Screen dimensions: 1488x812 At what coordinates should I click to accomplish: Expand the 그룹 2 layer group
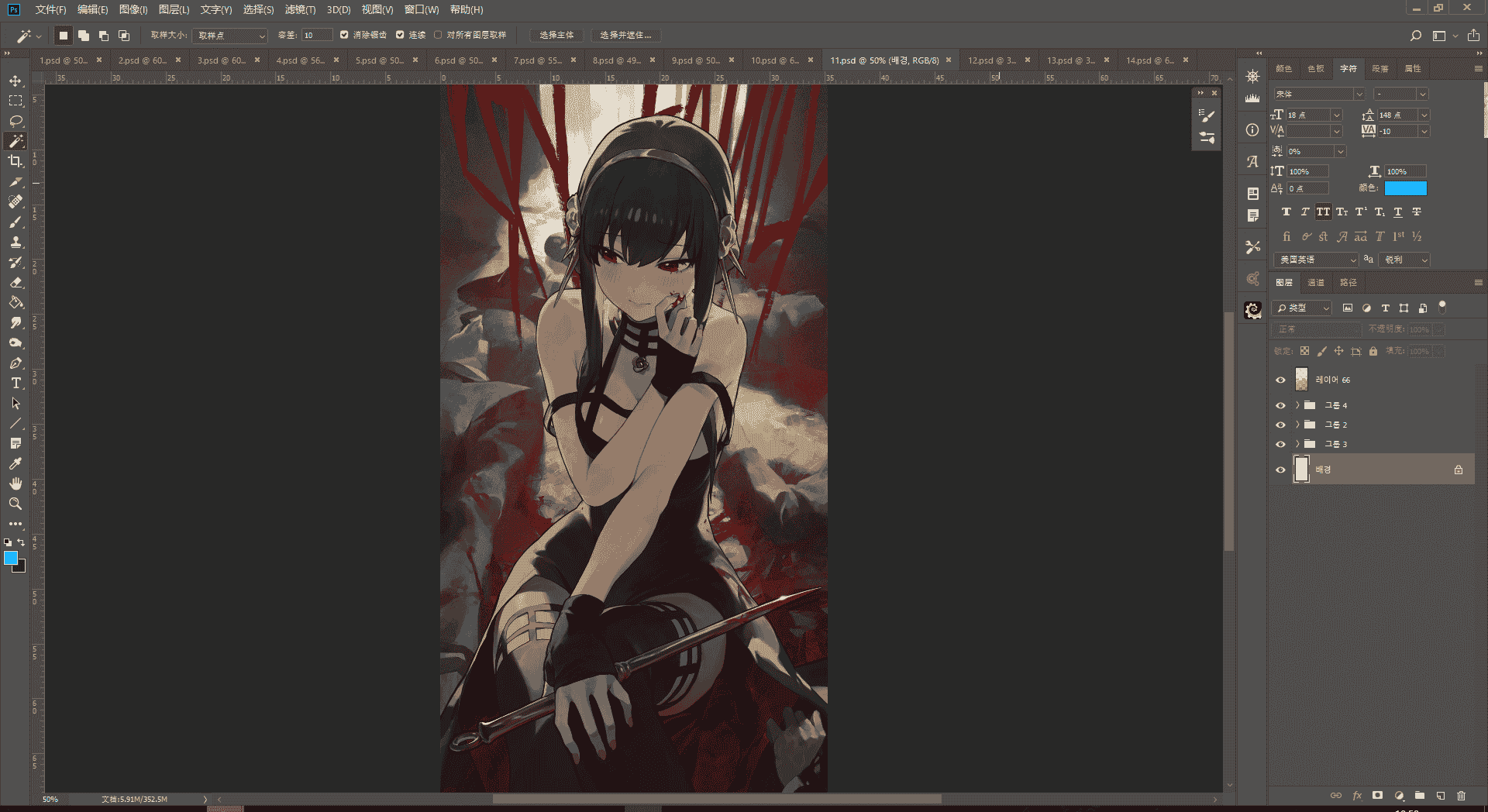[1297, 425]
